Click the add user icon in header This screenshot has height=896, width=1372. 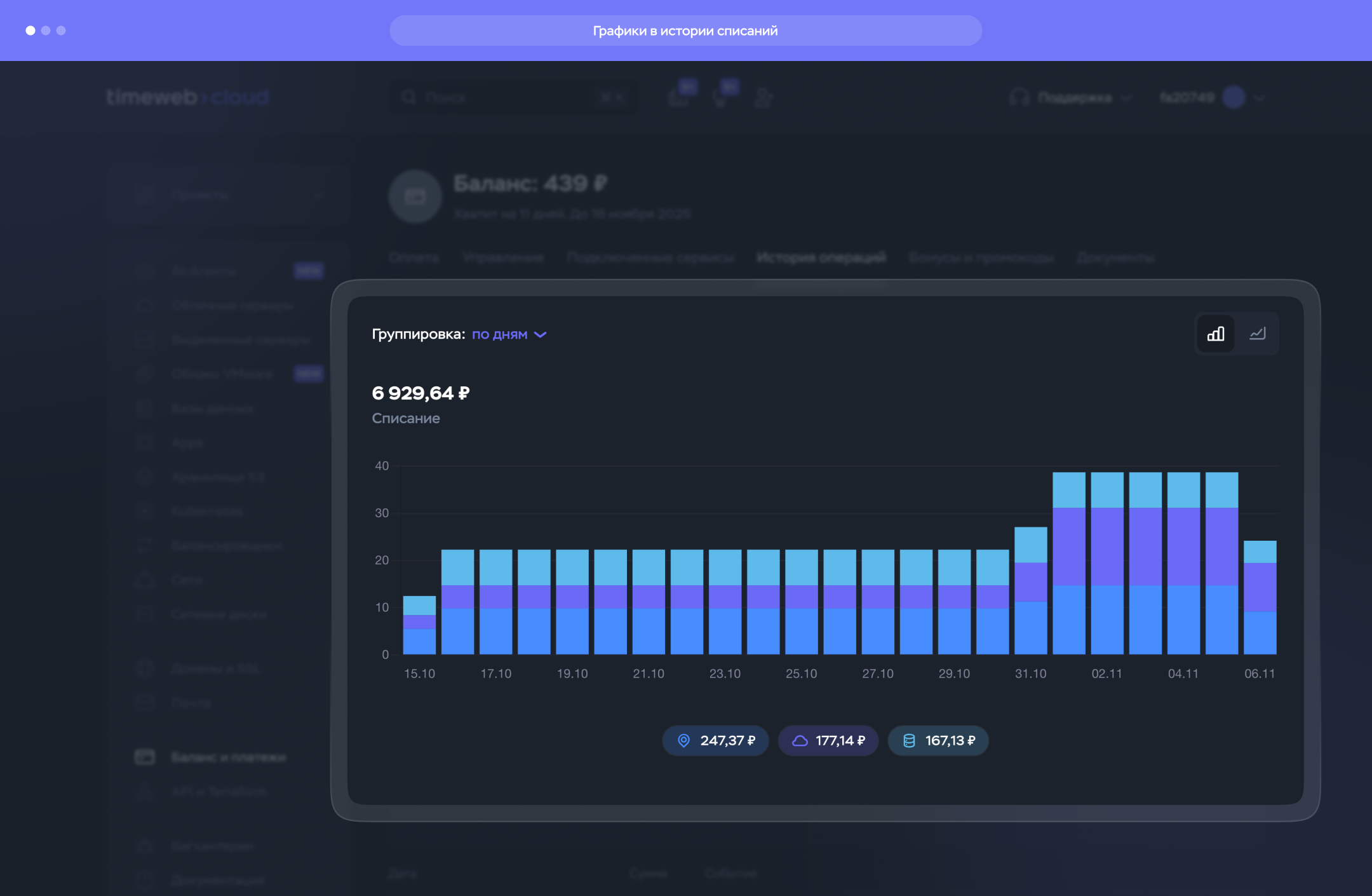click(x=763, y=98)
